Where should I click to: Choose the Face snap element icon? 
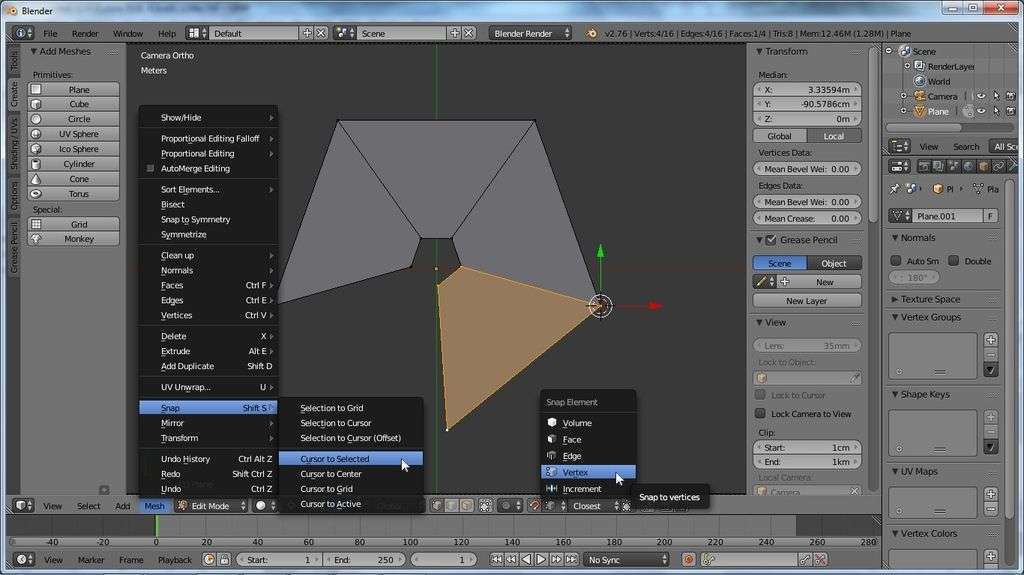tap(551, 439)
